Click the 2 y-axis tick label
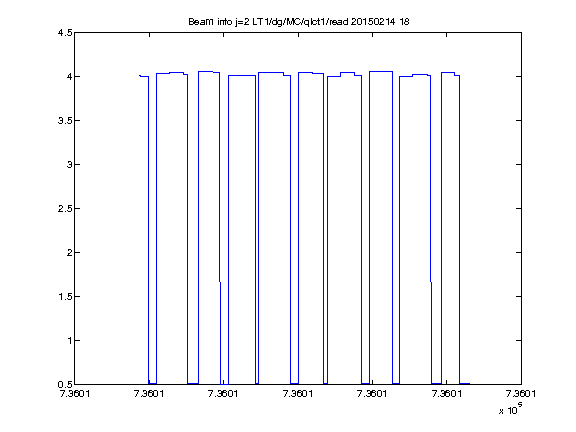This screenshot has width=576, height=432. coord(69,252)
